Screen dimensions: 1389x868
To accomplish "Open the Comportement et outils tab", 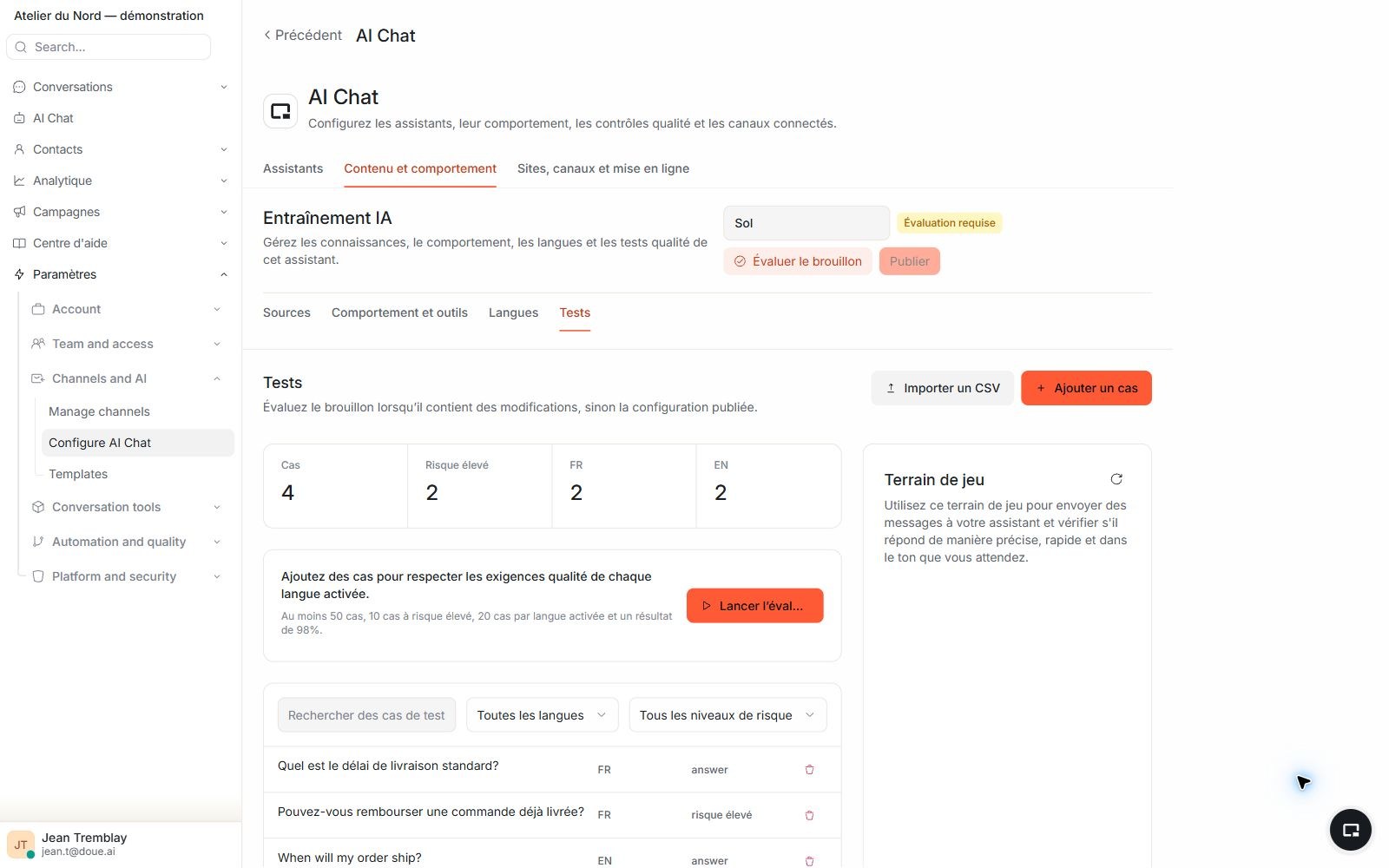I will pyautogui.click(x=399, y=312).
